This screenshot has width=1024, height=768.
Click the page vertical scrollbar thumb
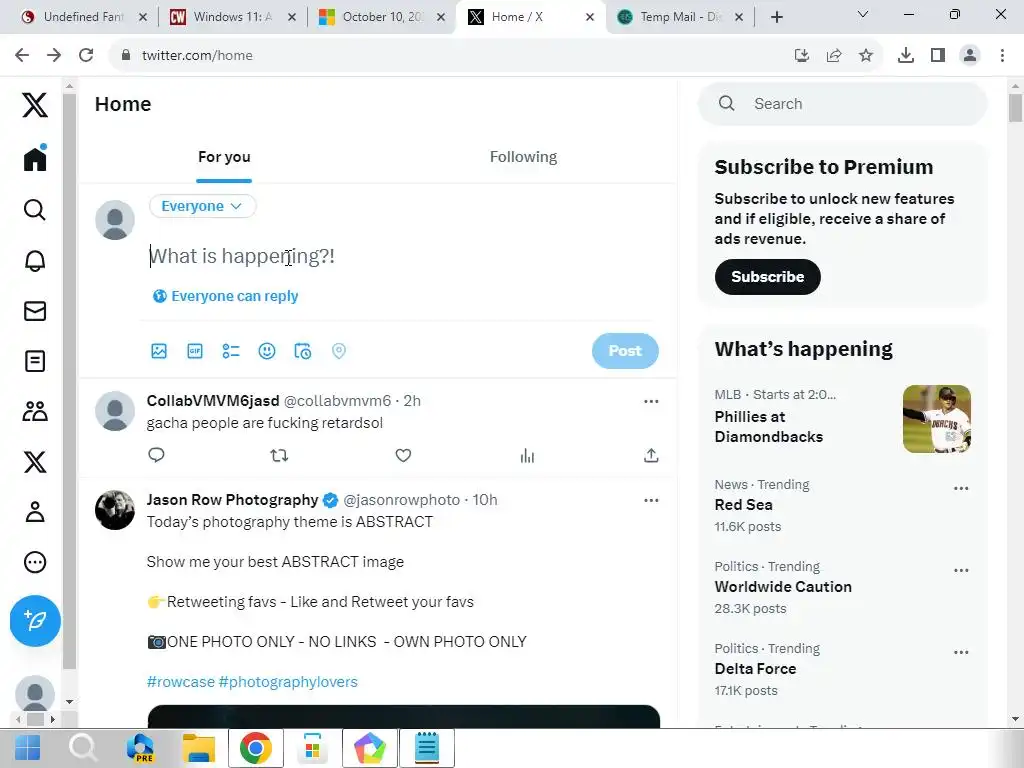(x=1015, y=108)
